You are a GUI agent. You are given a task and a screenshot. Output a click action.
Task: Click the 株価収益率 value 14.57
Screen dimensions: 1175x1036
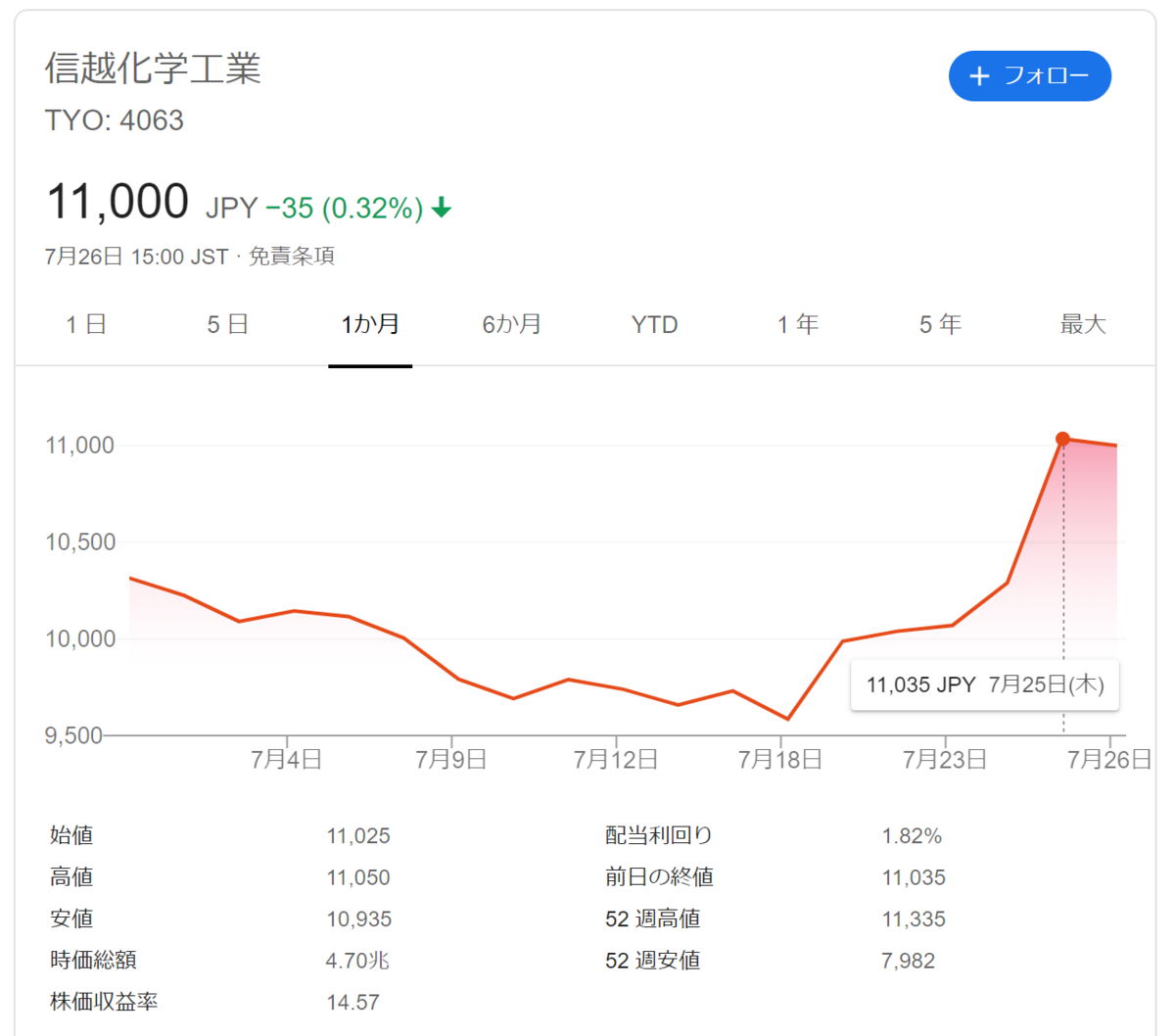click(352, 1003)
